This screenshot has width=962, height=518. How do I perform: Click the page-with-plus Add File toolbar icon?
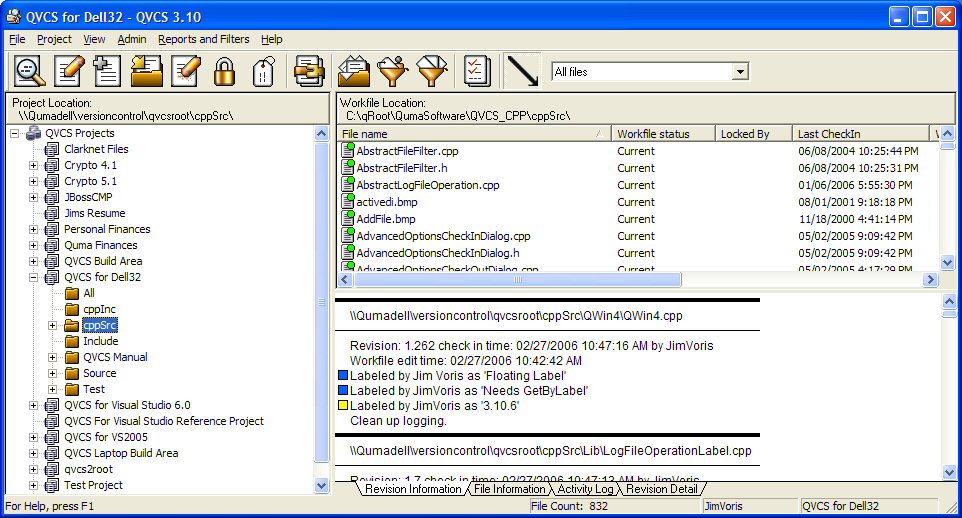pyautogui.click(x=107, y=71)
